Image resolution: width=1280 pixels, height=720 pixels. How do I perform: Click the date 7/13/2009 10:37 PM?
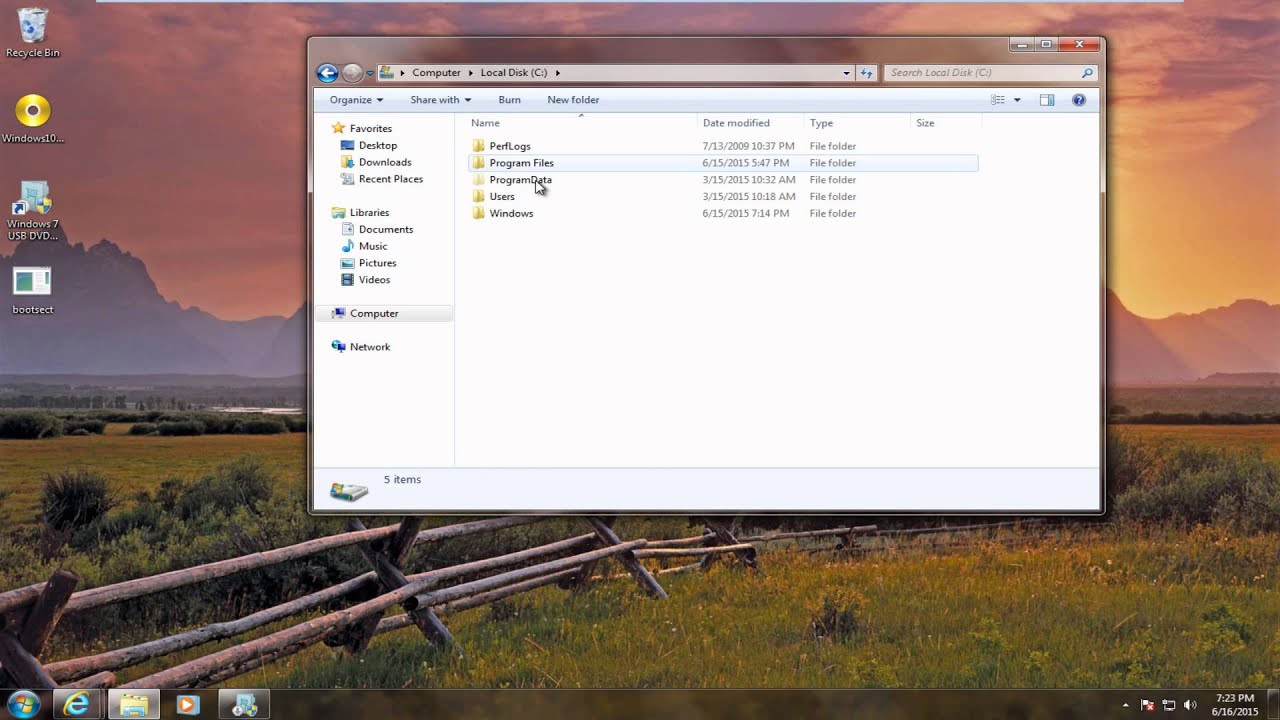(749, 146)
